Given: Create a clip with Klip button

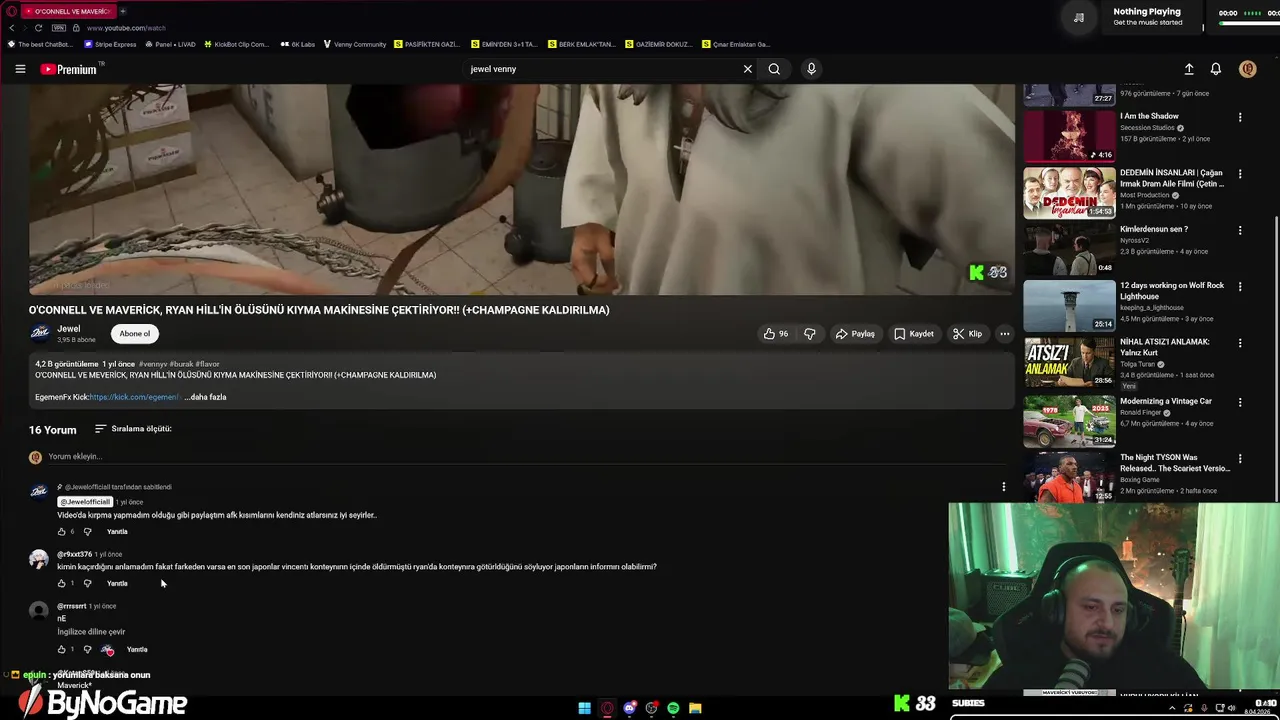Looking at the screenshot, I should point(967,334).
